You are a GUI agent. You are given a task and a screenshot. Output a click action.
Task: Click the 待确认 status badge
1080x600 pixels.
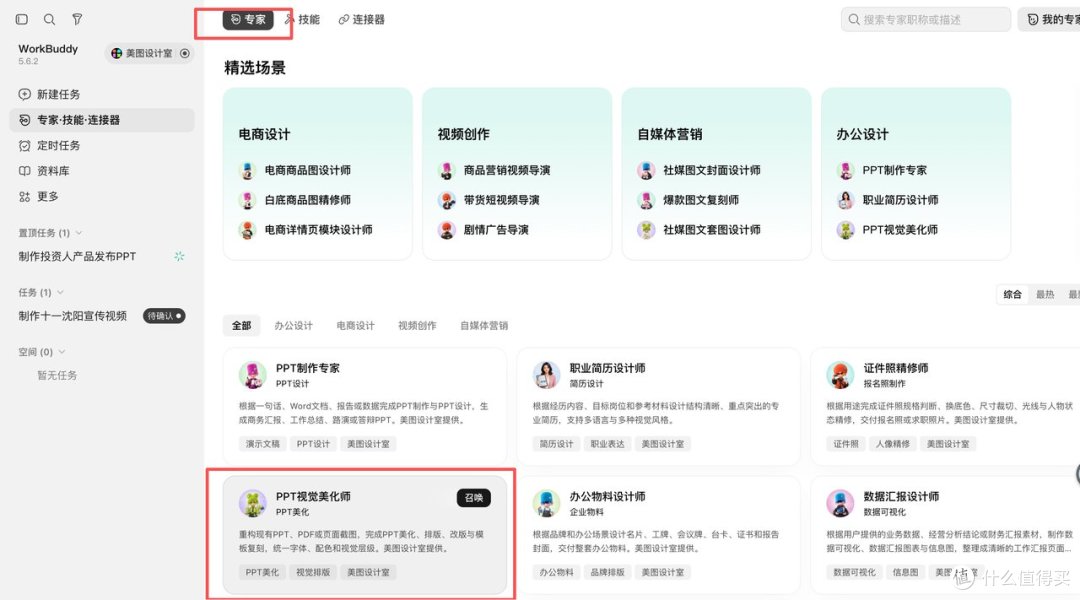pos(164,315)
